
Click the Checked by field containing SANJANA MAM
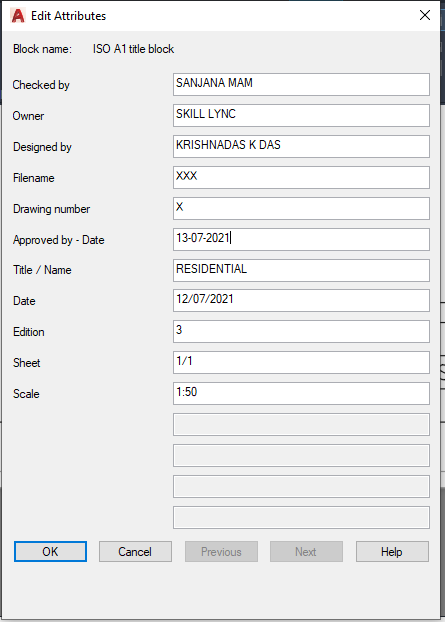coord(301,84)
